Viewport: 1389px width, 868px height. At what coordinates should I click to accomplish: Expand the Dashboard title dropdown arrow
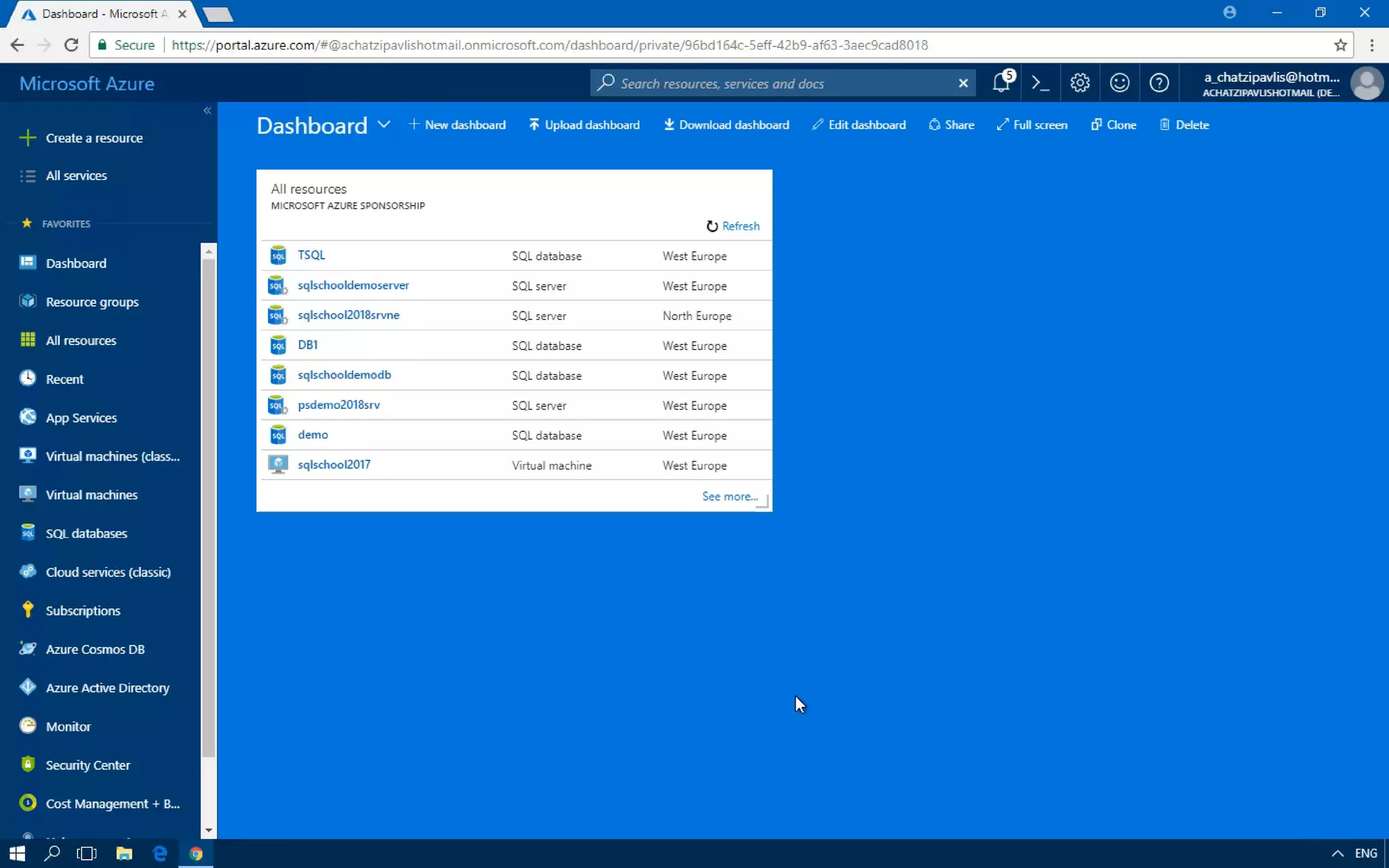click(384, 125)
